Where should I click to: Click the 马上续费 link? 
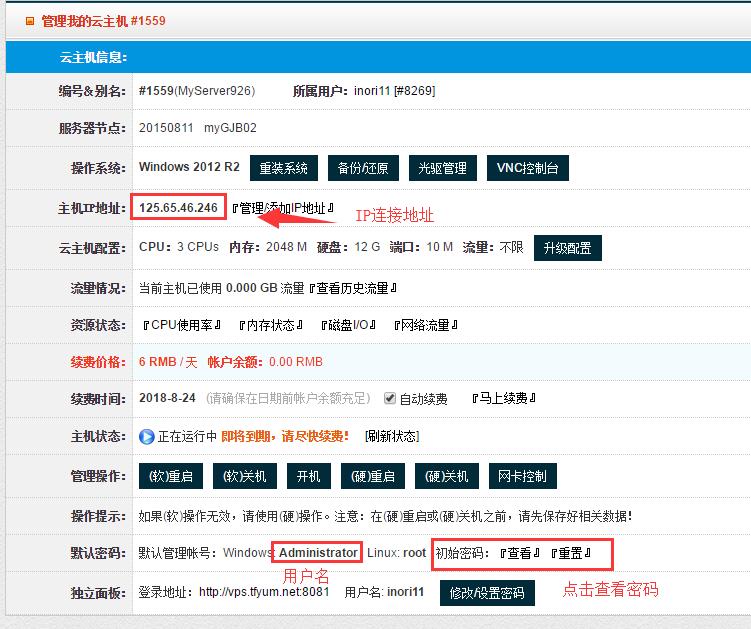(504, 398)
